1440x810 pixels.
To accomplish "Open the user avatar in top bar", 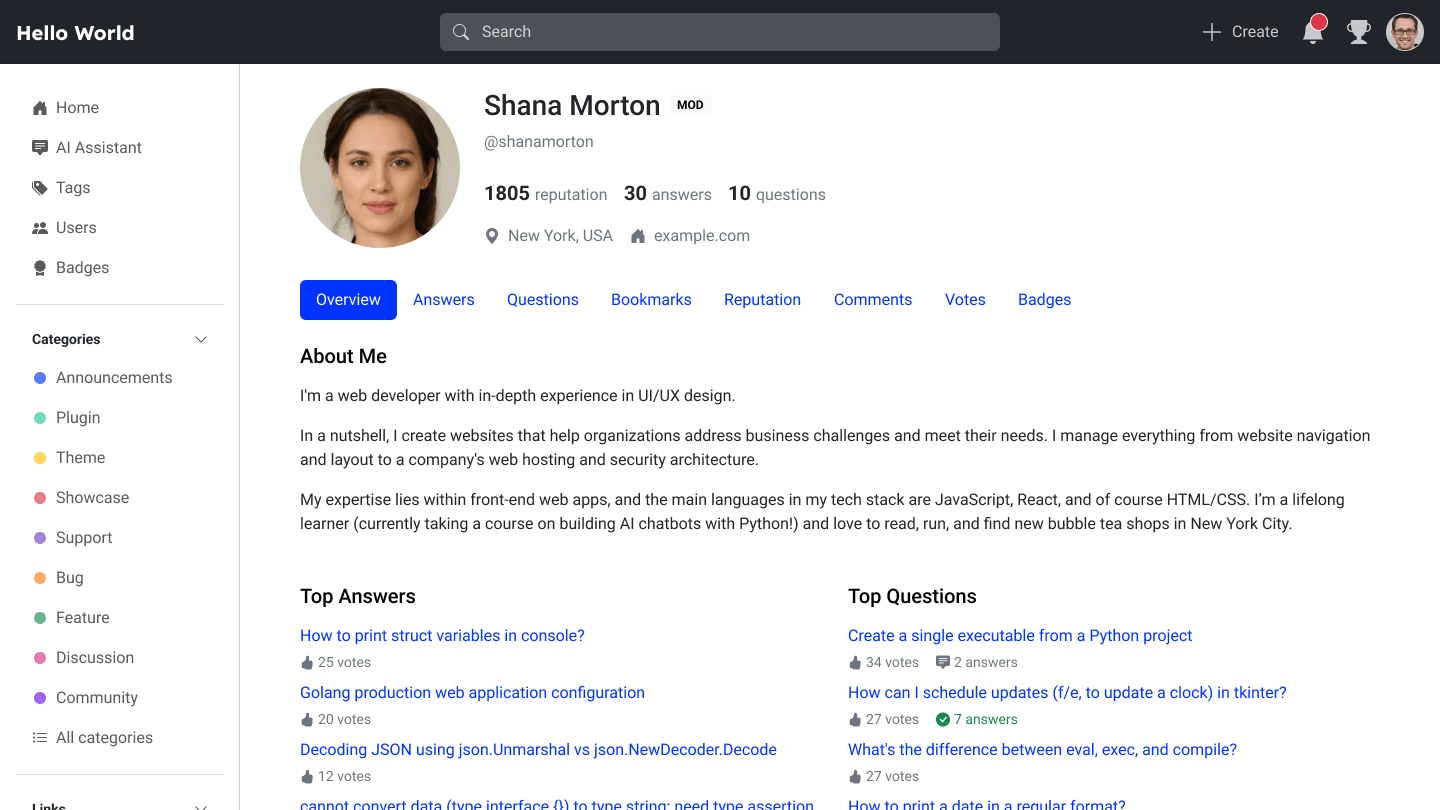I will coord(1405,31).
